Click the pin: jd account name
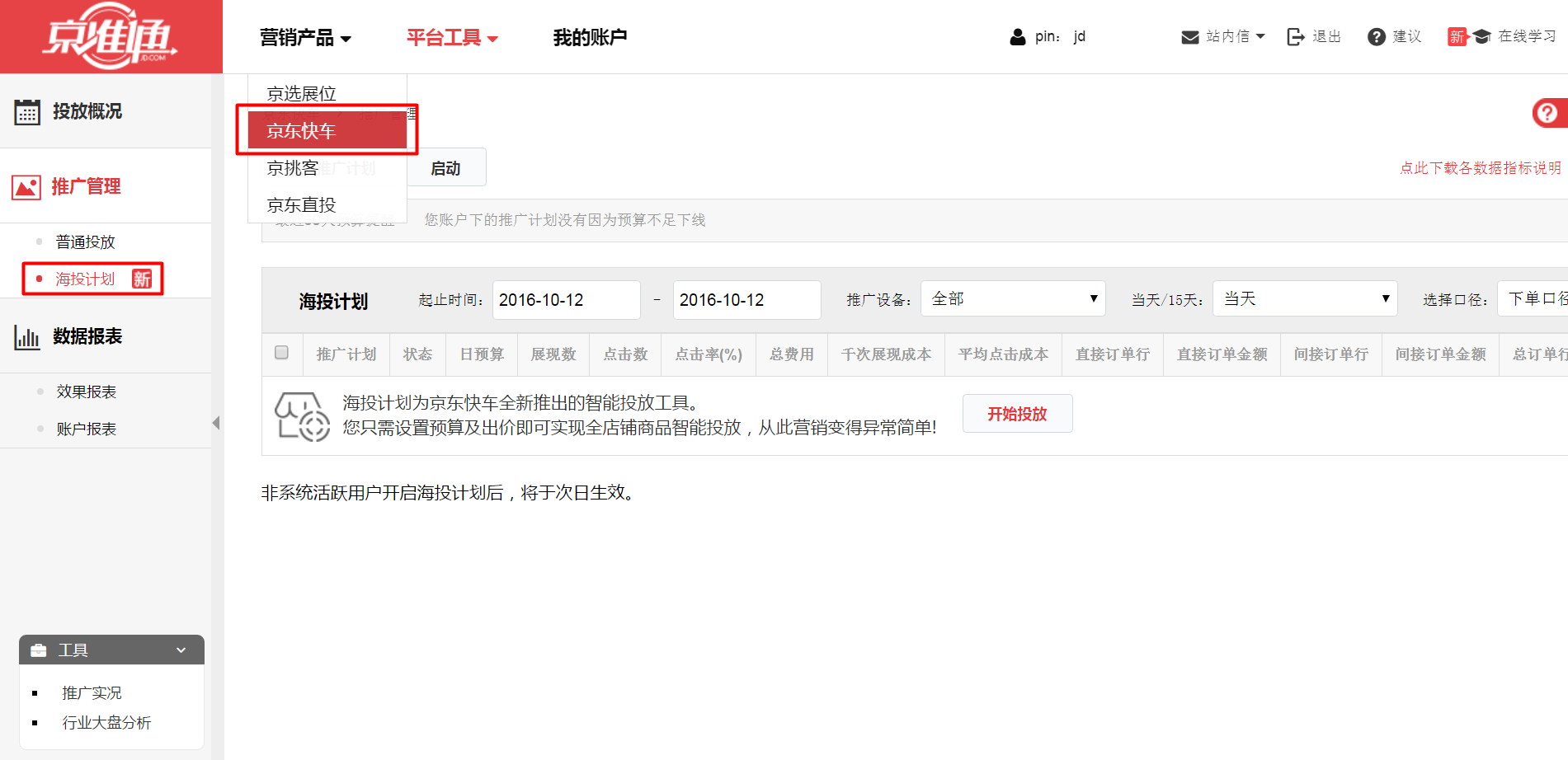The image size is (1568, 760). 1061,37
